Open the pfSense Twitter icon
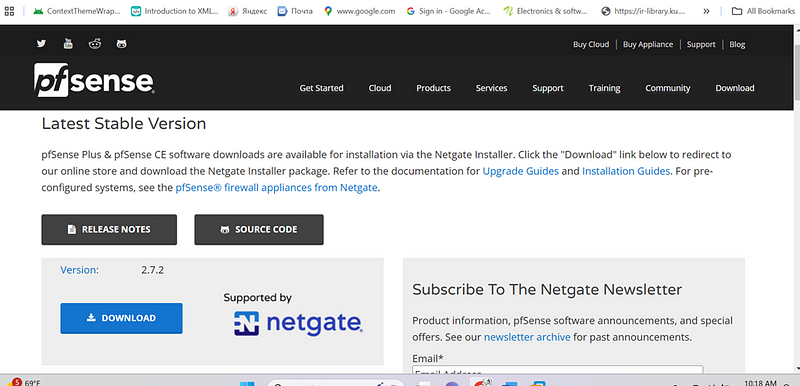Viewport: 800px width, 386px height. pos(41,44)
